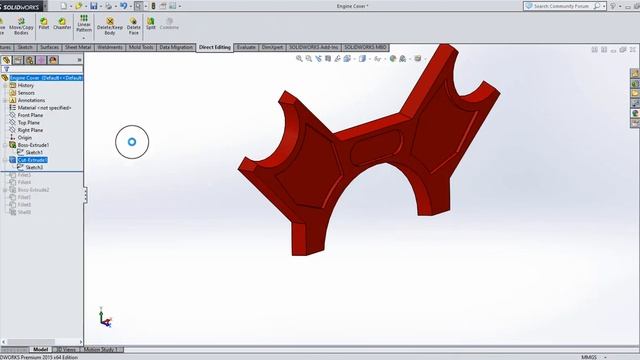
Task: Click the Select cursor tool icon
Action: [x=139, y=6]
